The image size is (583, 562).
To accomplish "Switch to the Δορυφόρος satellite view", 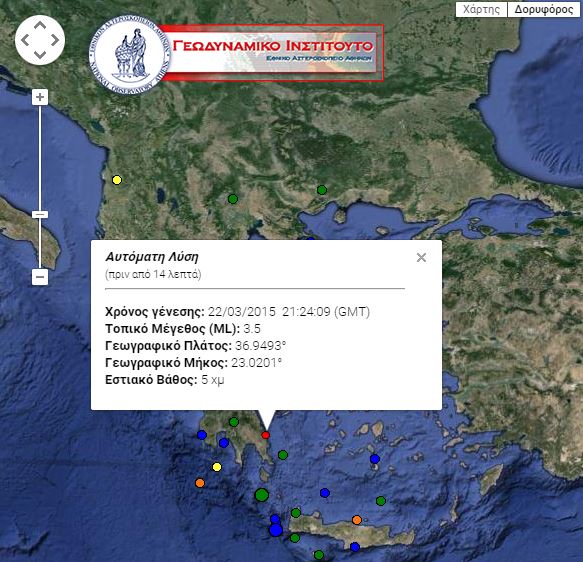I will click(x=544, y=9).
